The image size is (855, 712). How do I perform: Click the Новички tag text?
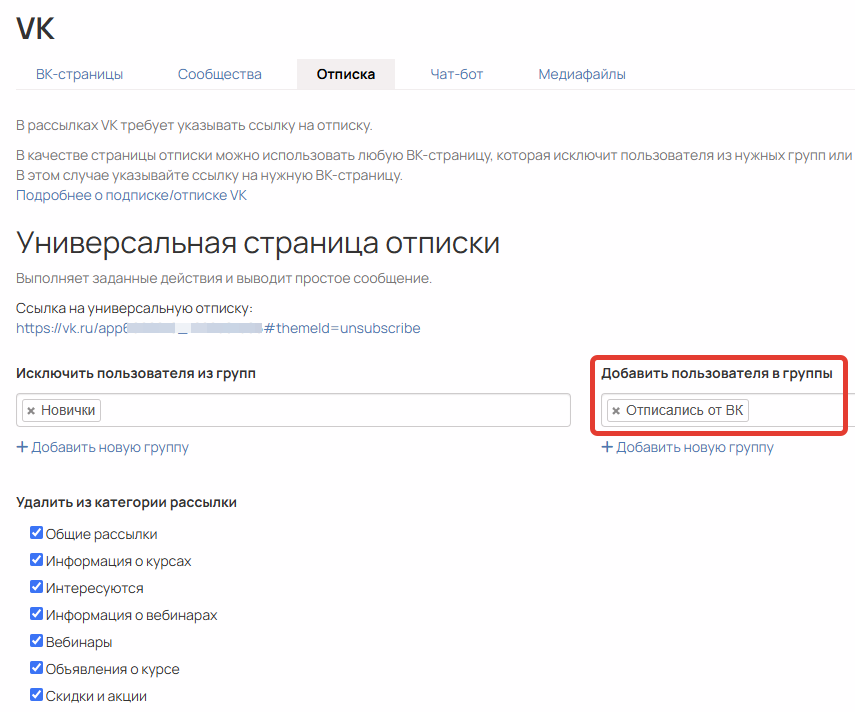click(x=68, y=411)
